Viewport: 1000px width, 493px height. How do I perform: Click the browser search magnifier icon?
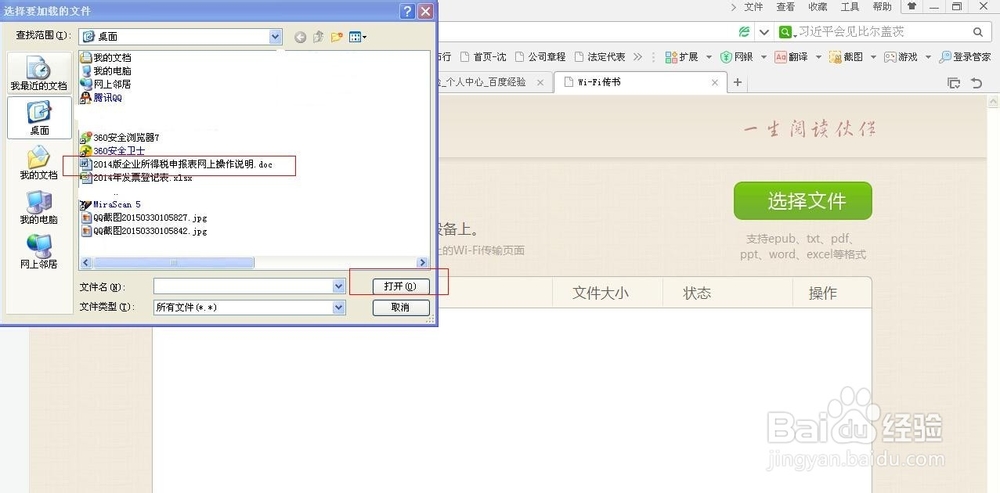point(978,32)
